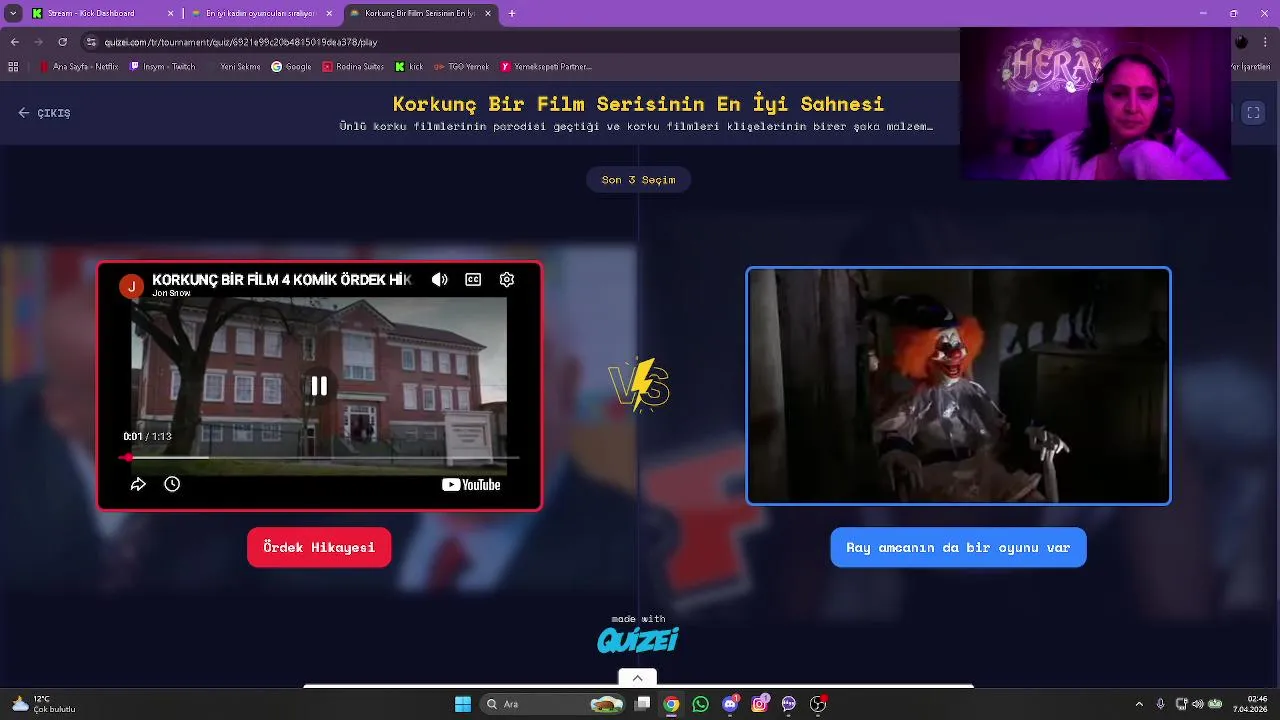Viewport: 1280px width, 720px height.
Task: Open the Yemeksepeti Partner bookmark
Action: pyautogui.click(x=546, y=67)
